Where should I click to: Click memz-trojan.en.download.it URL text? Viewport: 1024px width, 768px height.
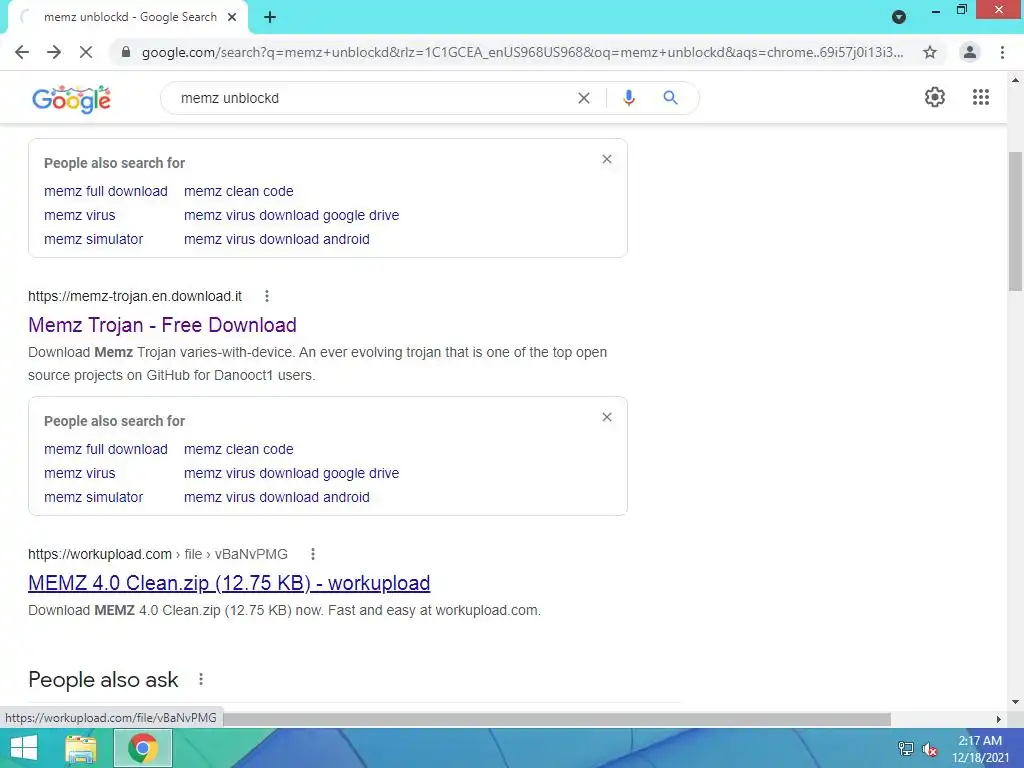pyautogui.click(x=135, y=296)
